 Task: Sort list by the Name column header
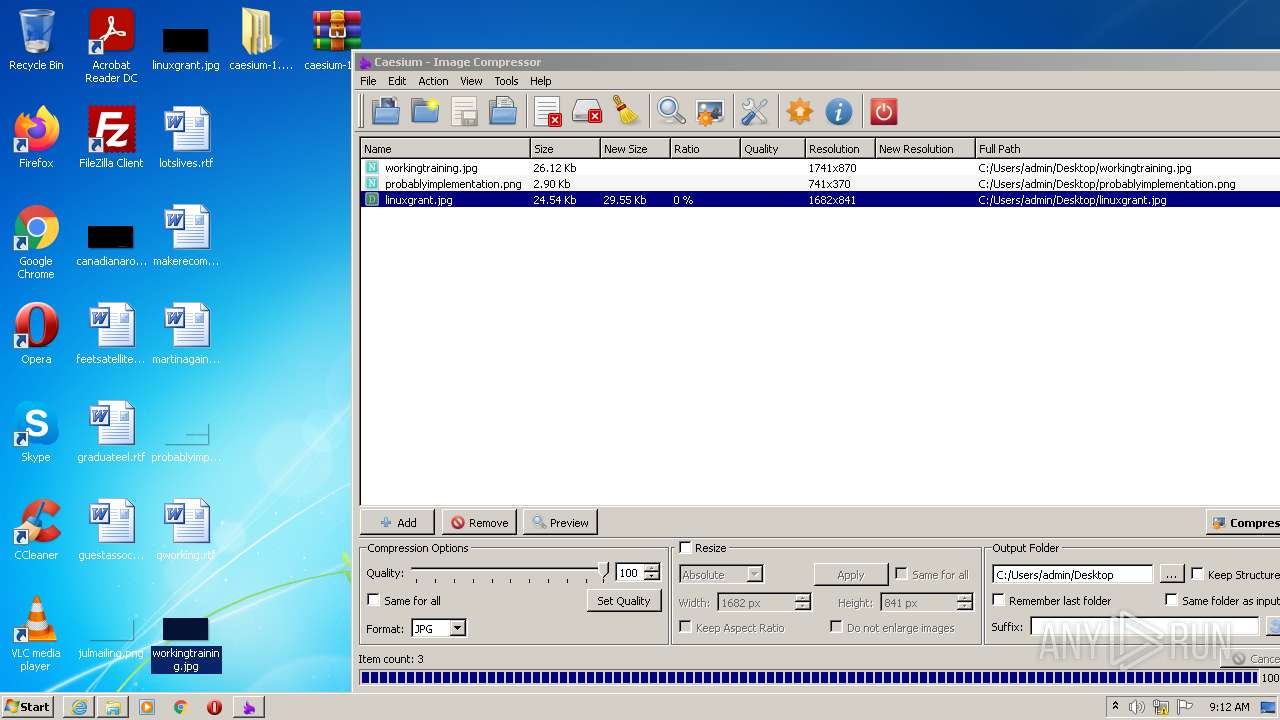pos(445,148)
